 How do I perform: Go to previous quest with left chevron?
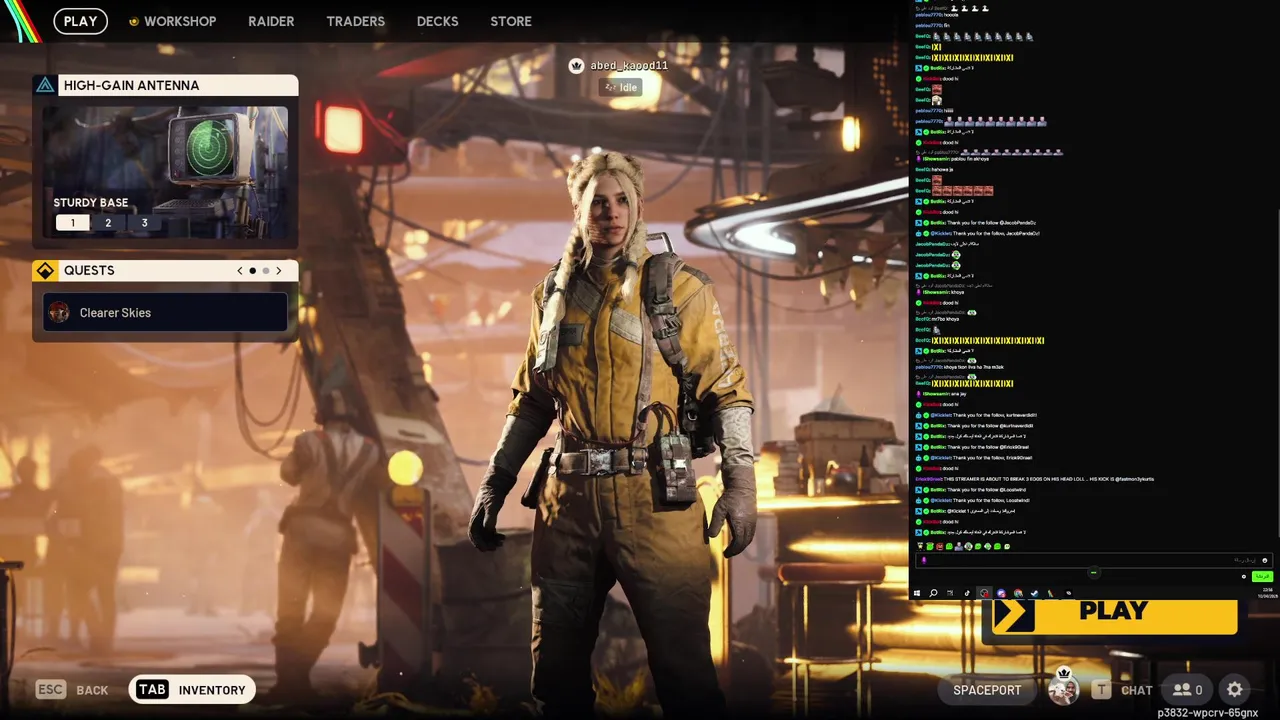[239, 271]
